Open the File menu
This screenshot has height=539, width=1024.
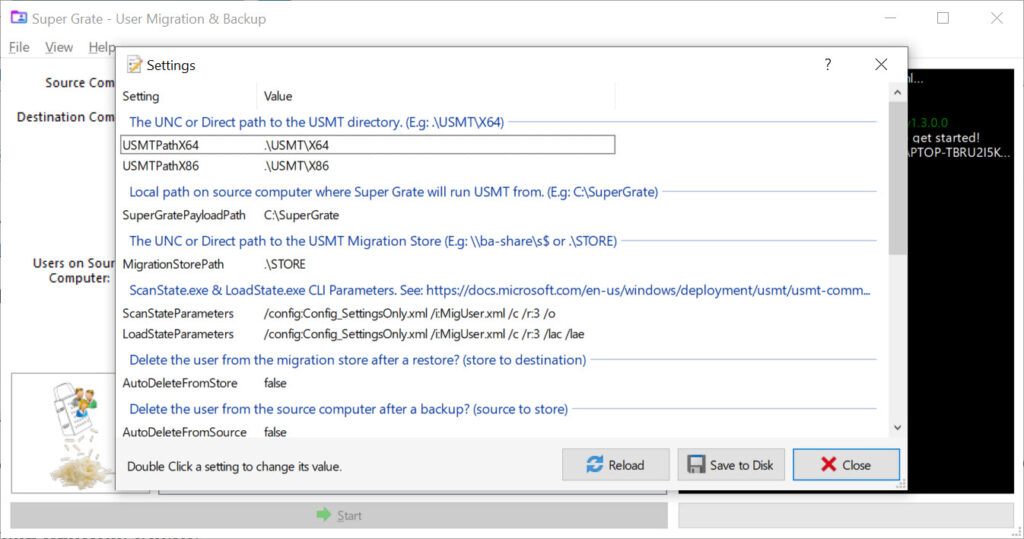(x=19, y=47)
